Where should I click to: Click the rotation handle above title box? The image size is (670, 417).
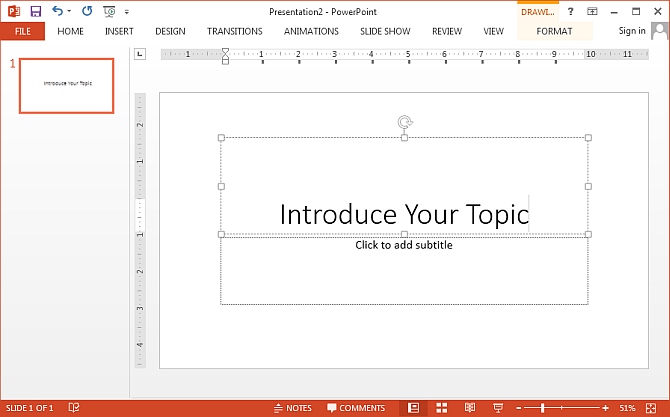(x=404, y=122)
